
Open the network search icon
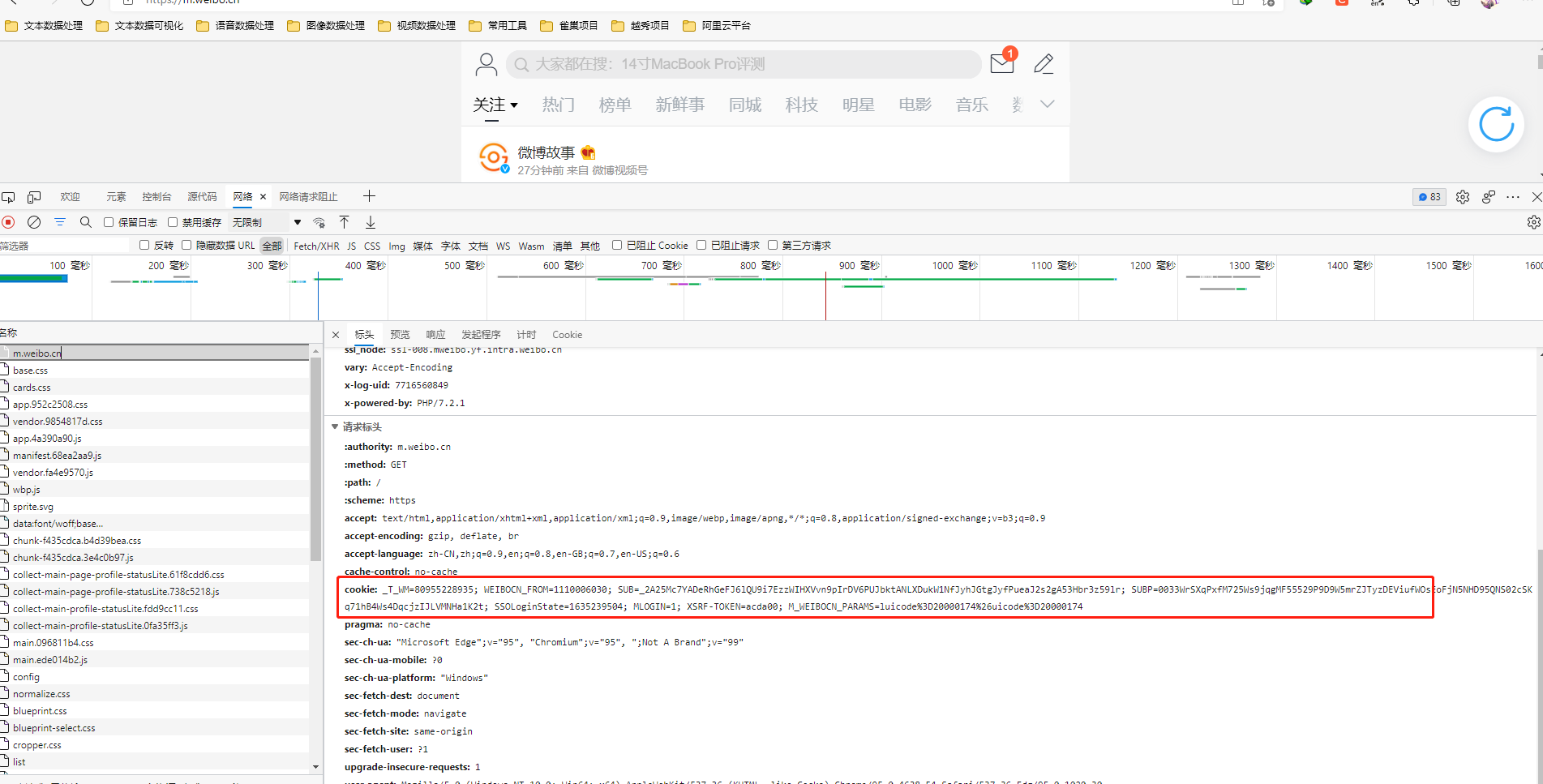(x=85, y=221)
